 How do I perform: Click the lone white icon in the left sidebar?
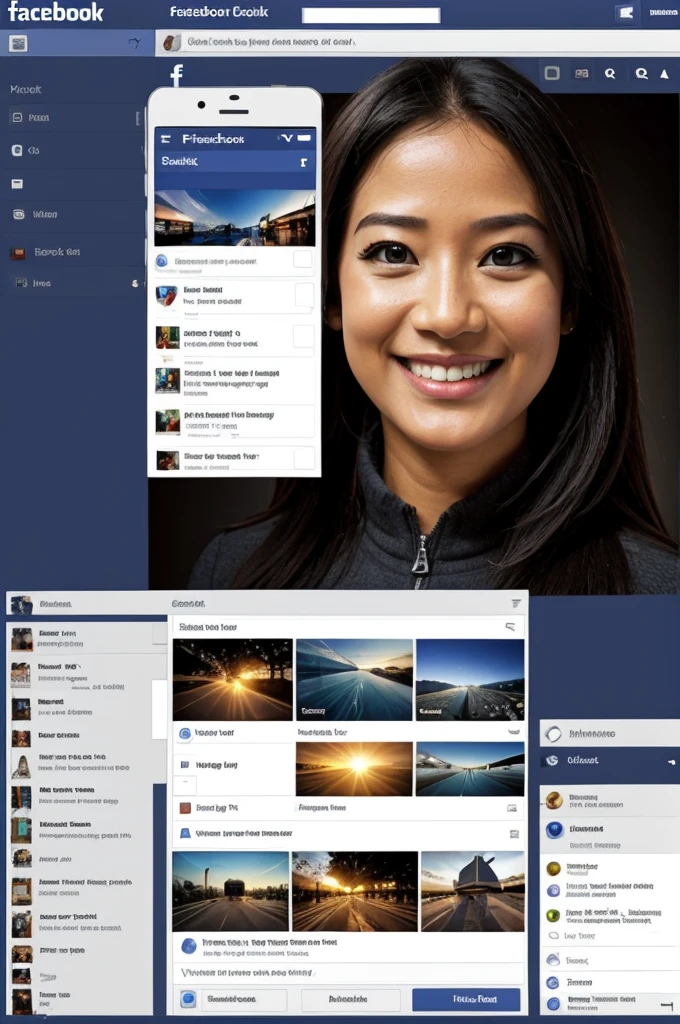tap(17, 184)
